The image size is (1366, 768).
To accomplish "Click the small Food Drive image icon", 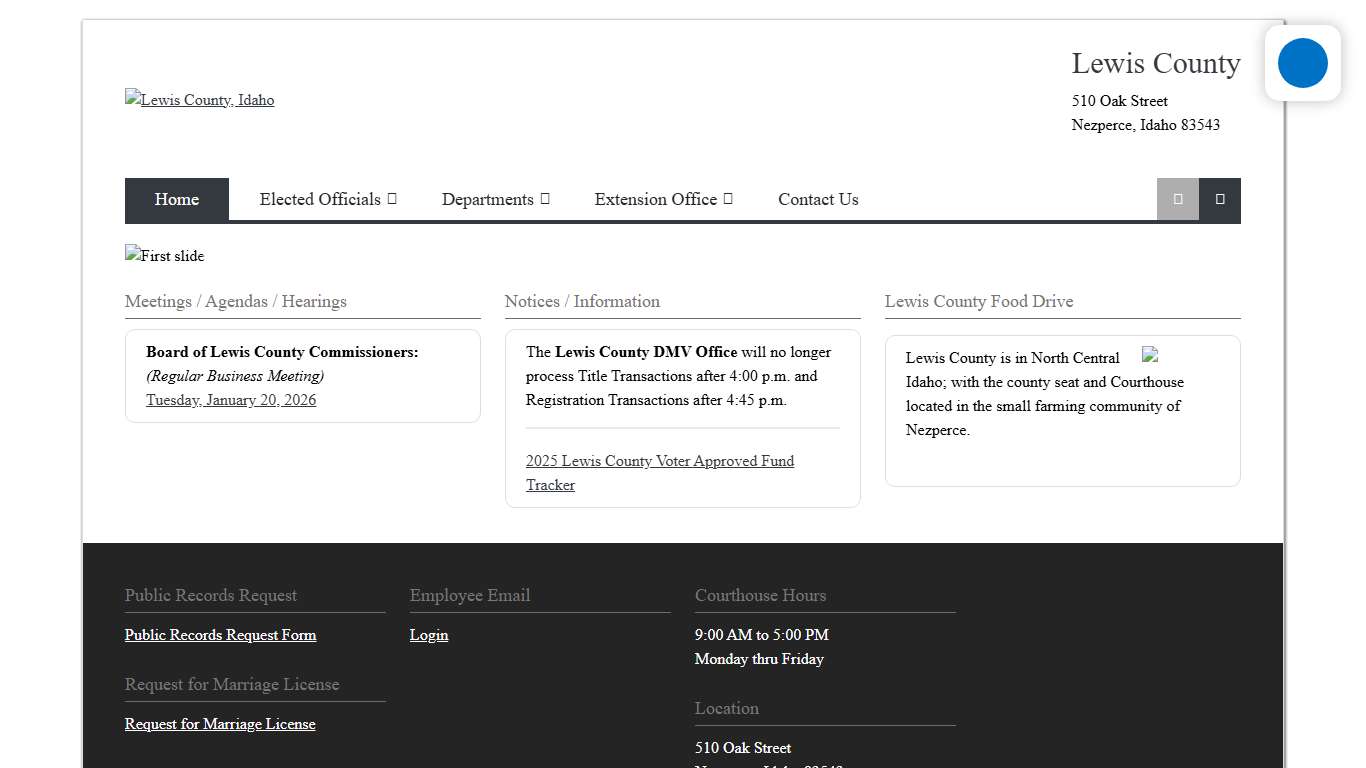I will click(1150, 355).
